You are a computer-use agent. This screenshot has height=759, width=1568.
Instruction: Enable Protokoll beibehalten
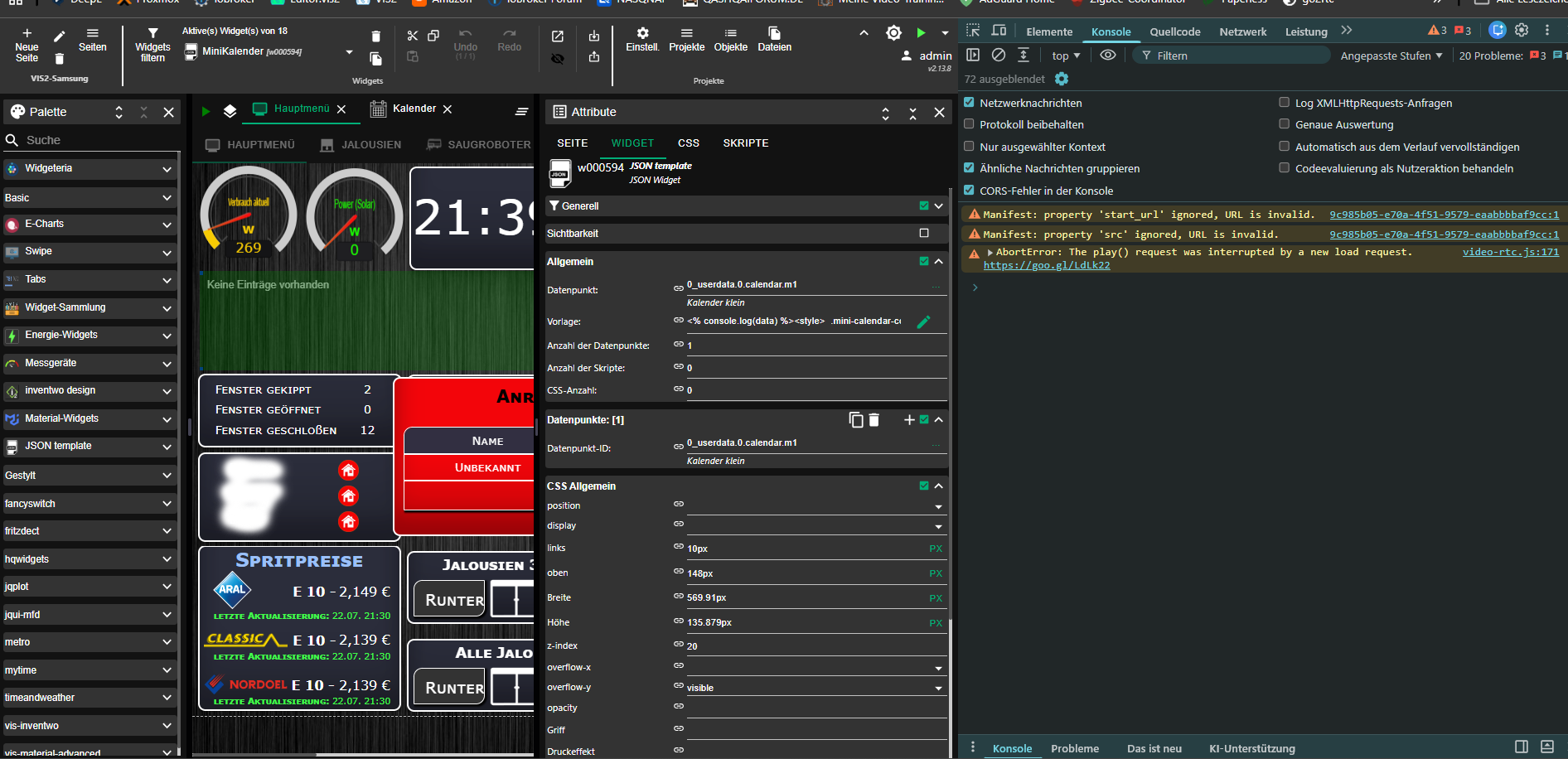tap(969, 123)
